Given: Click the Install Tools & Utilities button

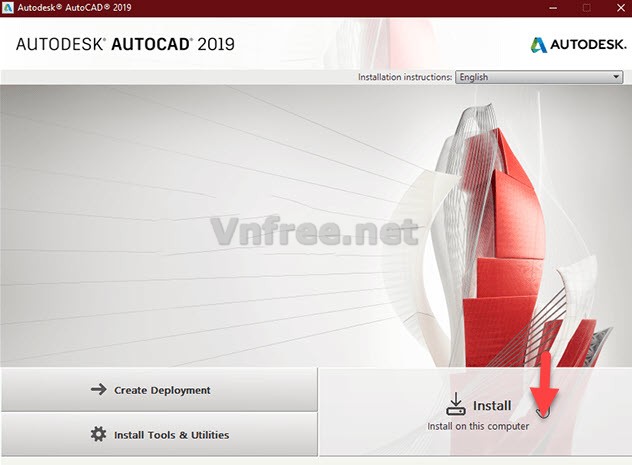Looking at the screenshot, I should 159,434.
